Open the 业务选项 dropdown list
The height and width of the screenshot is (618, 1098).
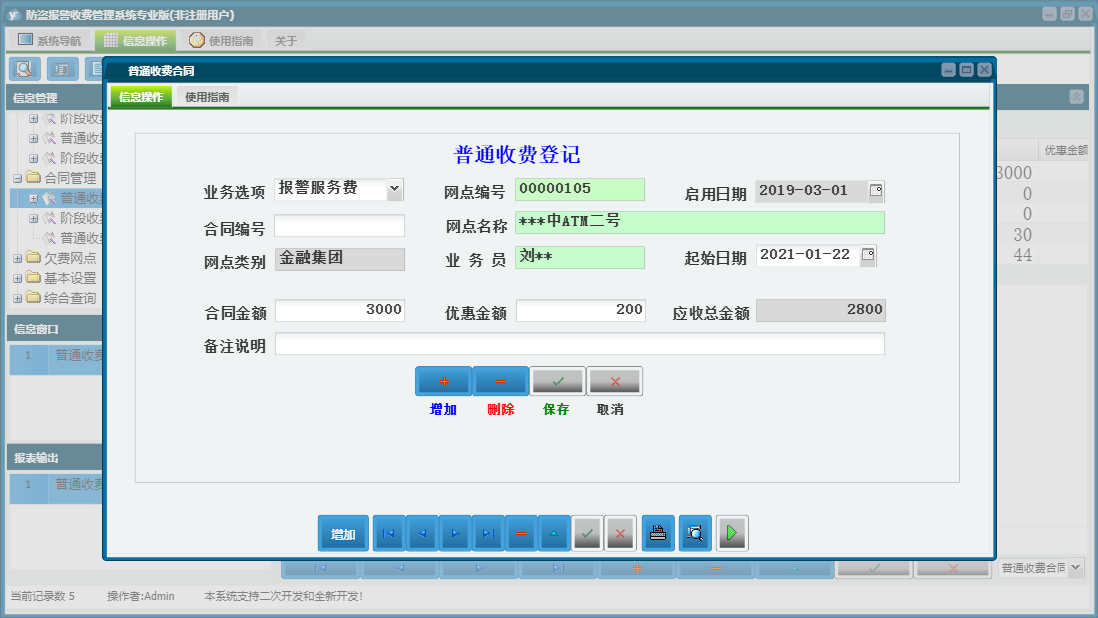click(394, 189)
